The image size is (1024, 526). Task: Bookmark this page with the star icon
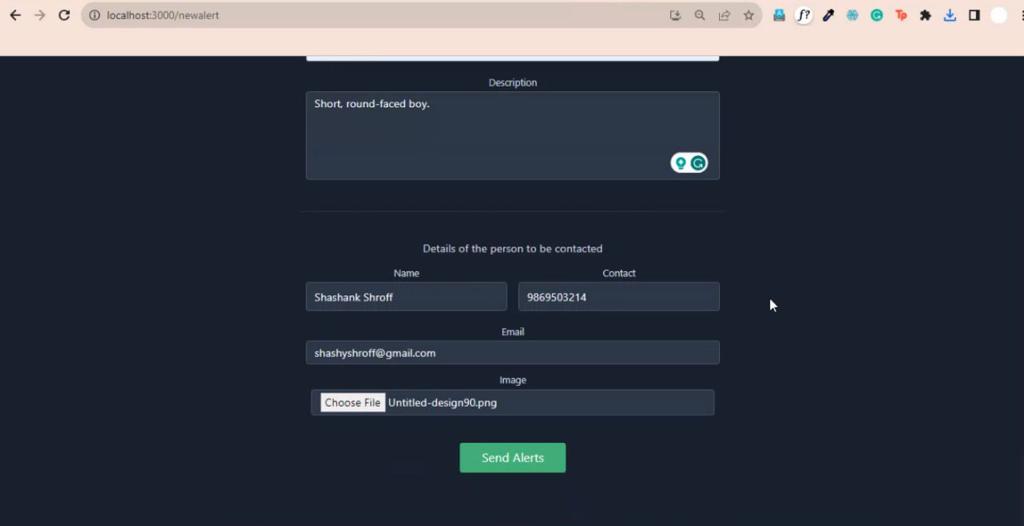748,15
